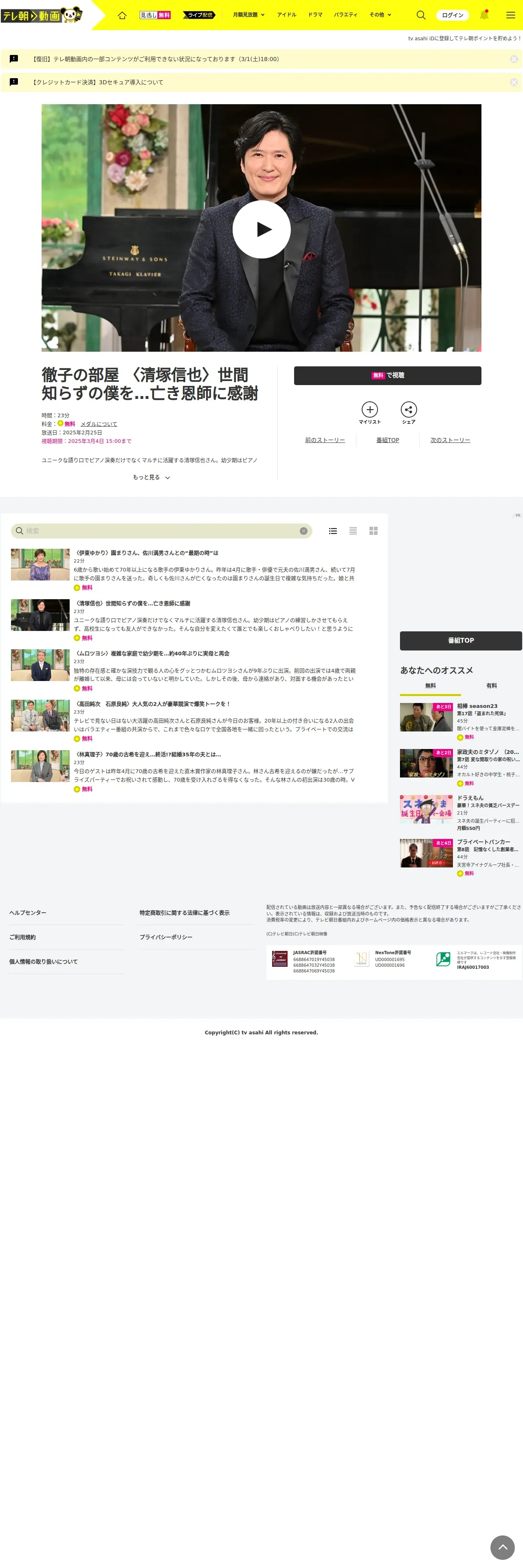Open the hamburger menu
The image size is (523, 1568).
tap(510, 15)
